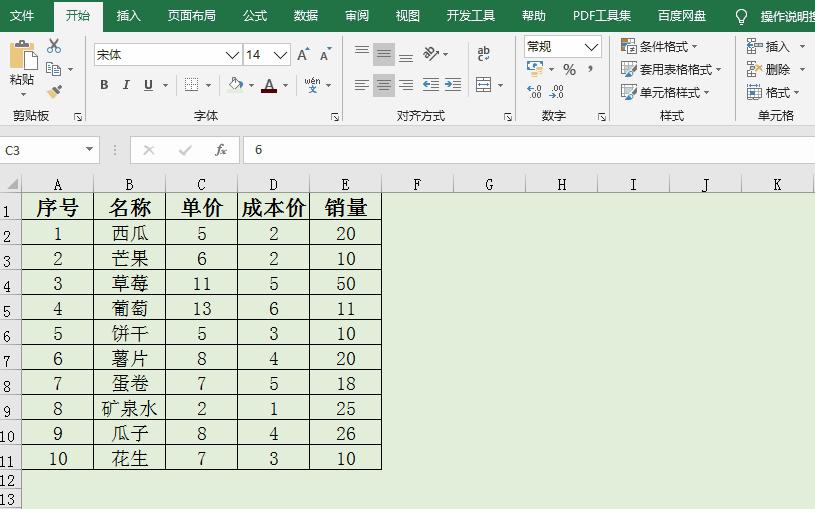Decrease indent
The height and width of the screenshot is (509, 815).
[431, 85]
